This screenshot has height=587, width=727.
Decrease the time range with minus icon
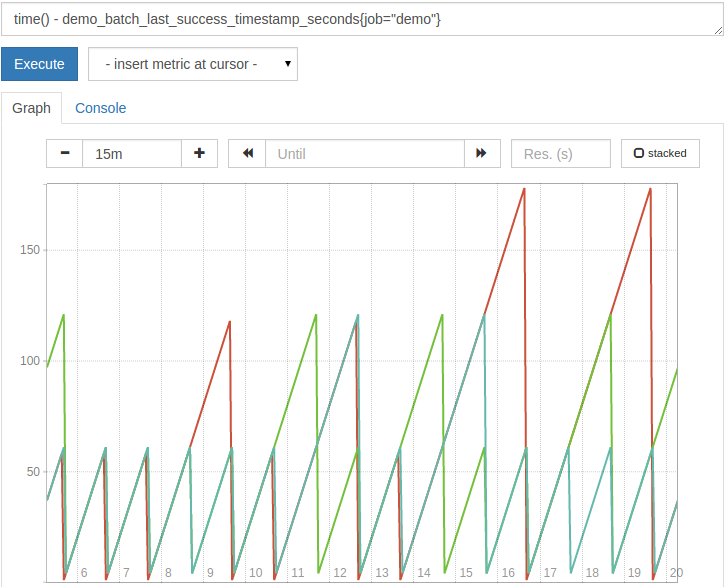65,153
